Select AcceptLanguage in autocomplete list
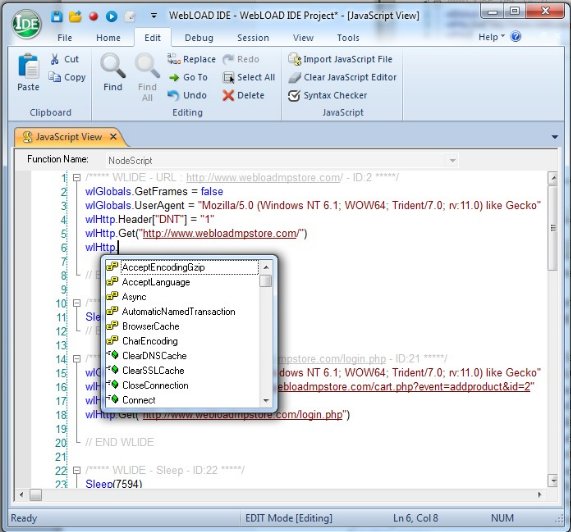This screenshot has width=571, height=532. tap(182, 282)
